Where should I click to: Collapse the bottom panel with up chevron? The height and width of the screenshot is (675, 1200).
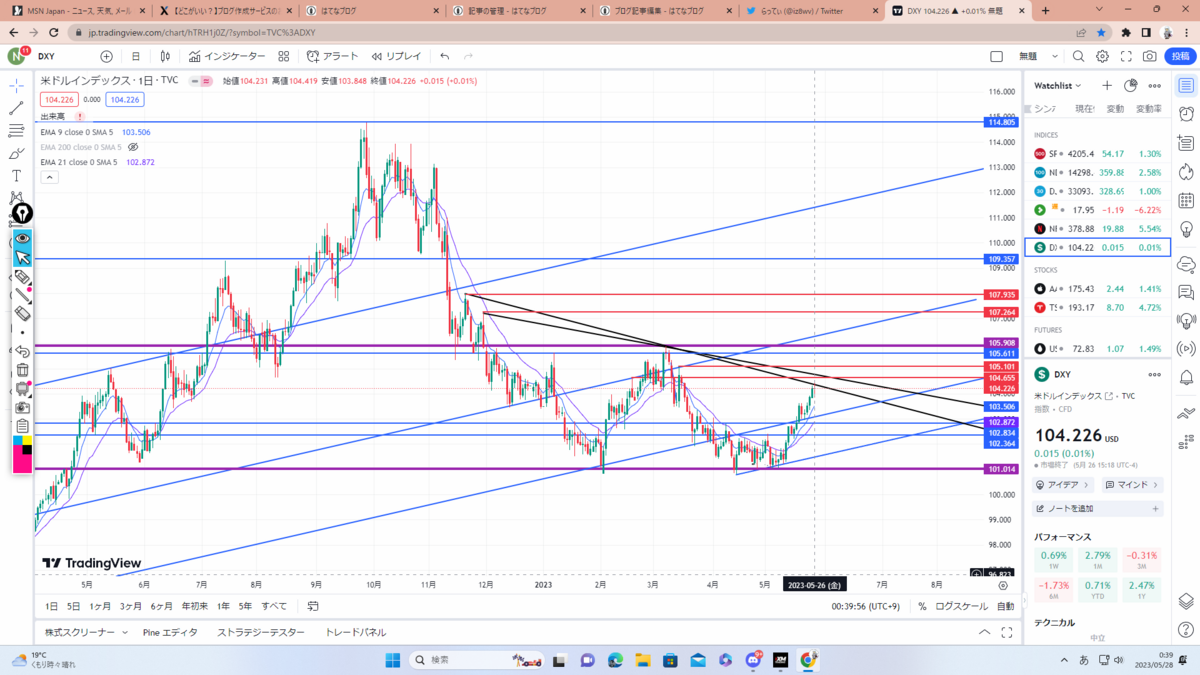pos(985,633)
